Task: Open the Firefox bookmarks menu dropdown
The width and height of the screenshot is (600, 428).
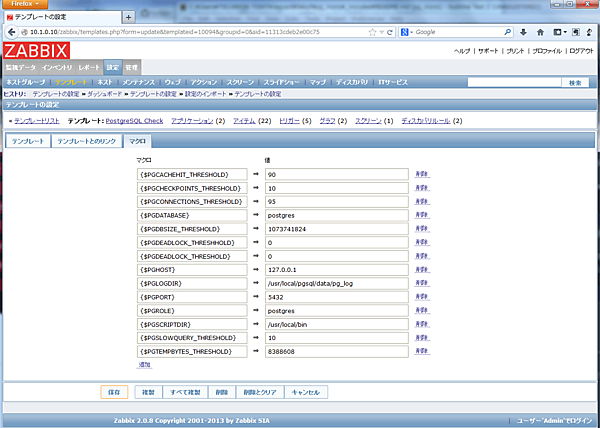Action: [560, 32]
